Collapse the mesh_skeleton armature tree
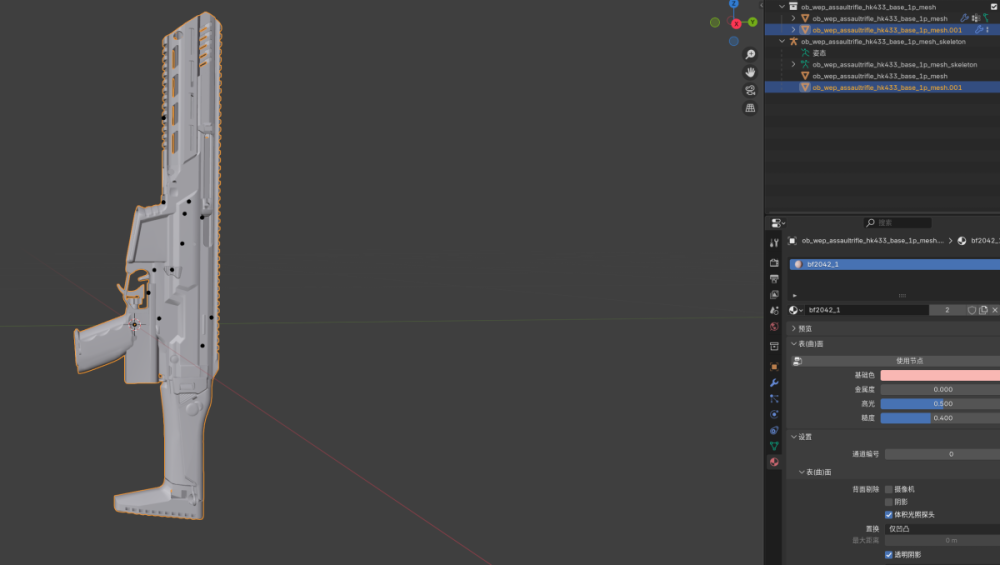 782,41
